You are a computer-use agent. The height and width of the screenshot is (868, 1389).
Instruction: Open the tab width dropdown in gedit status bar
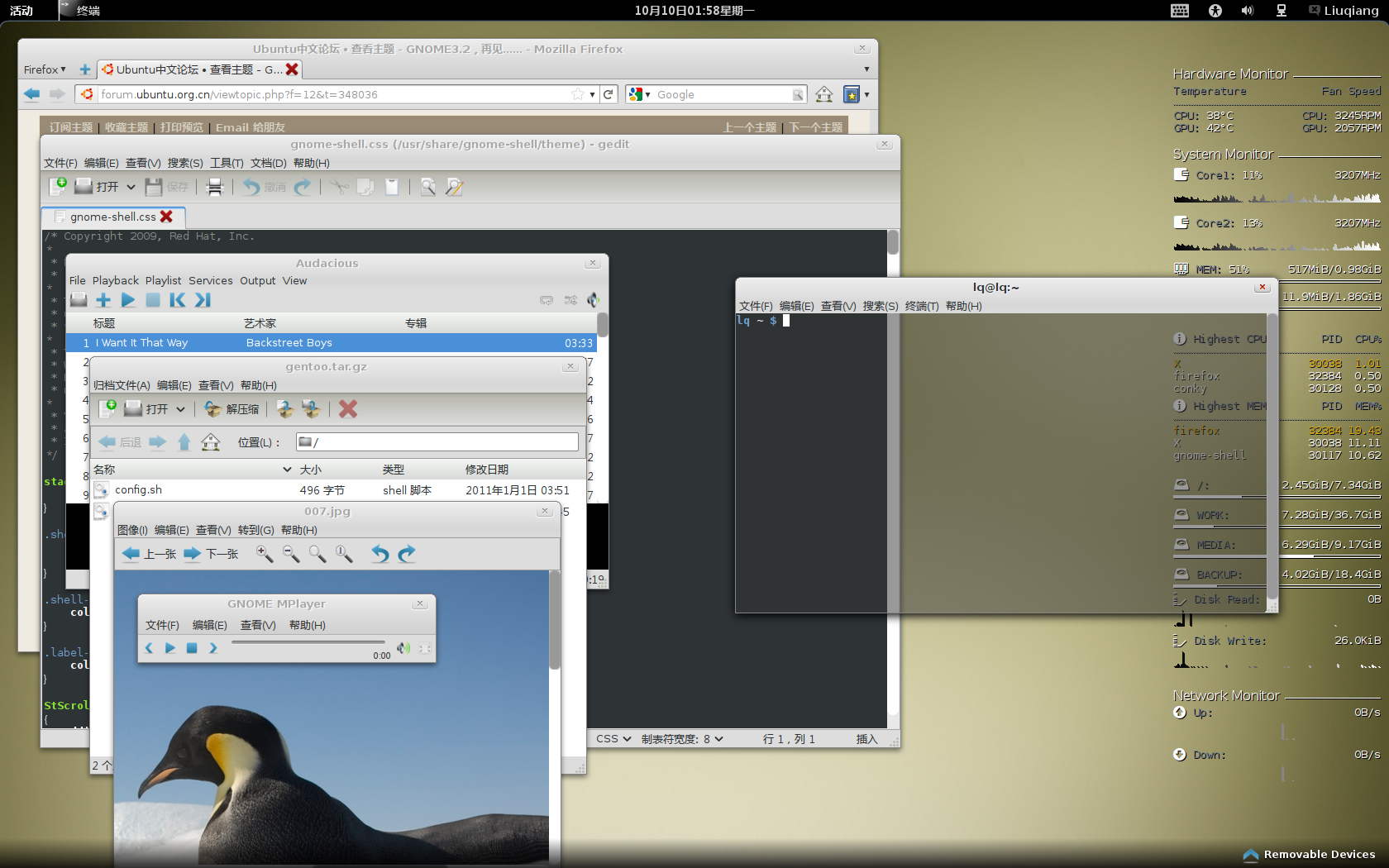tap(682, 739)
